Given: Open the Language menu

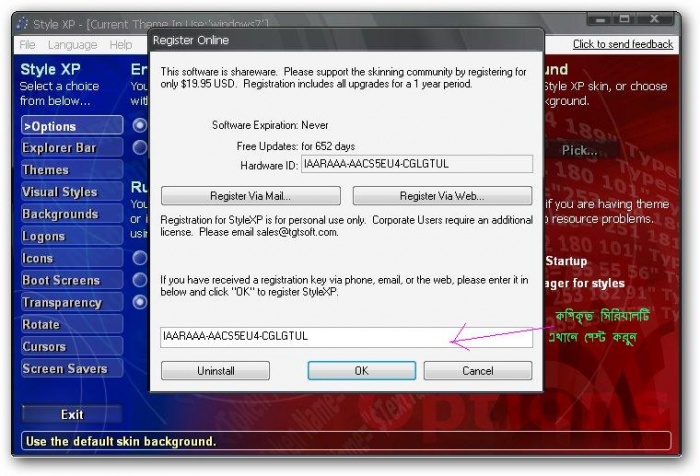Looking at the screenshot, I should click(x=72, y=45).
